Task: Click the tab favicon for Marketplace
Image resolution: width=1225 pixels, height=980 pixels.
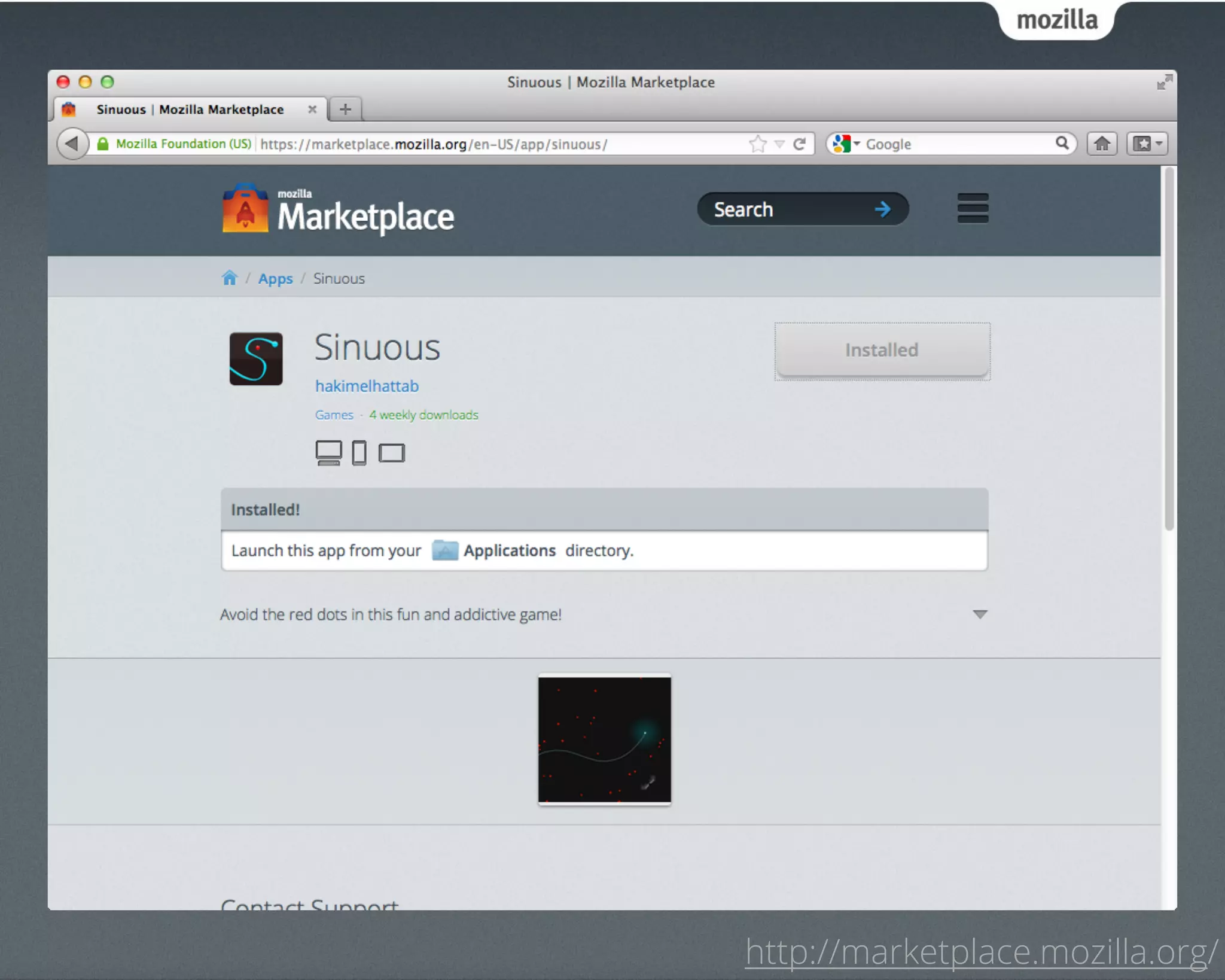Action: [69, 109]
